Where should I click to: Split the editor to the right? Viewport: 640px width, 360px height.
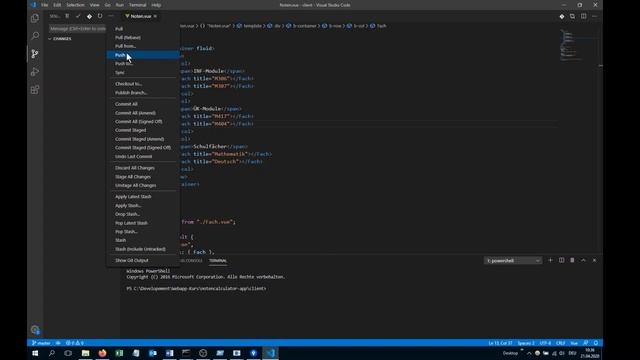point(584,16)
